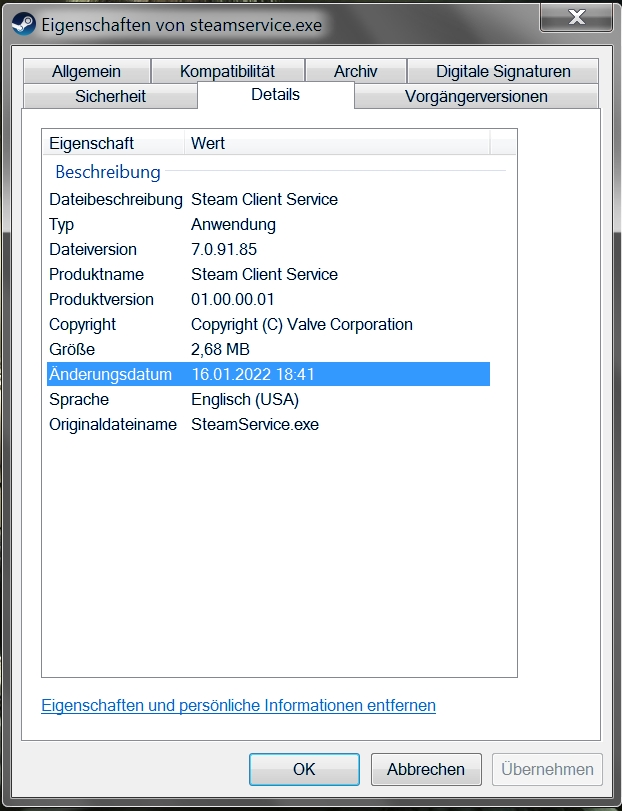Select the Größe 2,68 MB row

click(x=268, y=349)
